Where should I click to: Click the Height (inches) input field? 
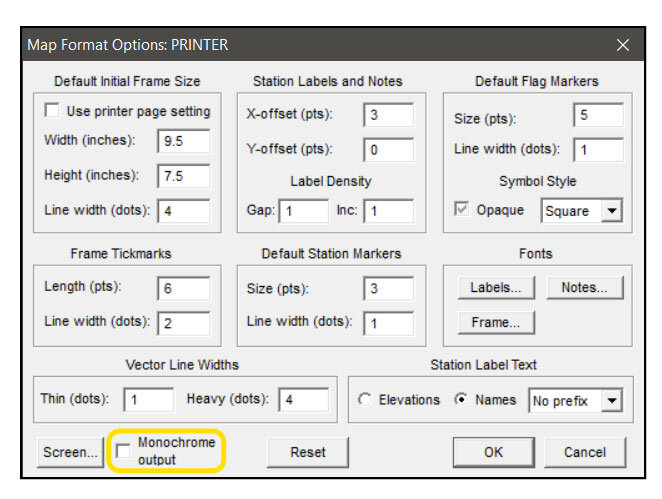click(x=184, y=176)
